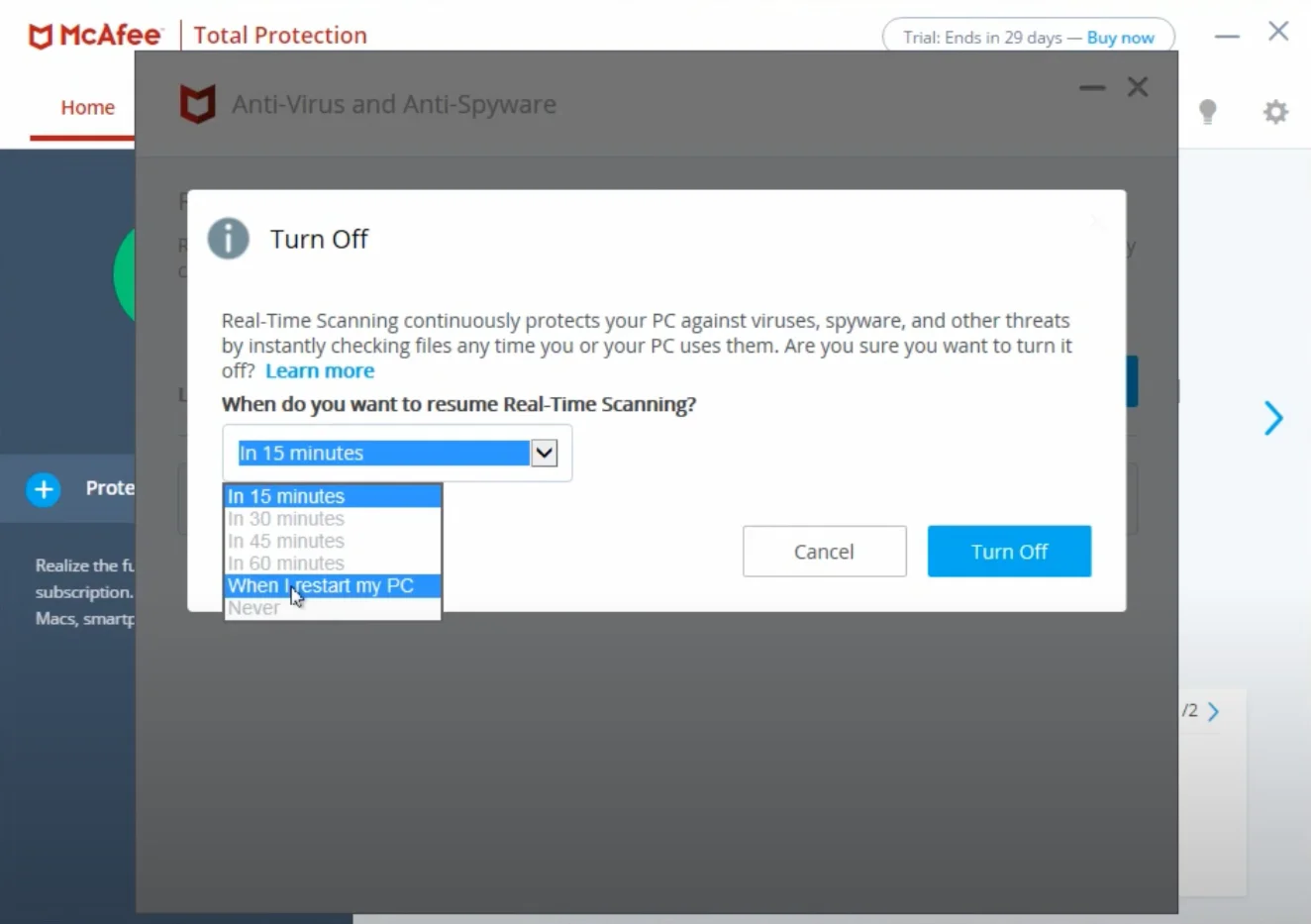The image size is (1311, 924).
Task: Close the McAfee Total Protection window
Action: (x=1278, y=32)
